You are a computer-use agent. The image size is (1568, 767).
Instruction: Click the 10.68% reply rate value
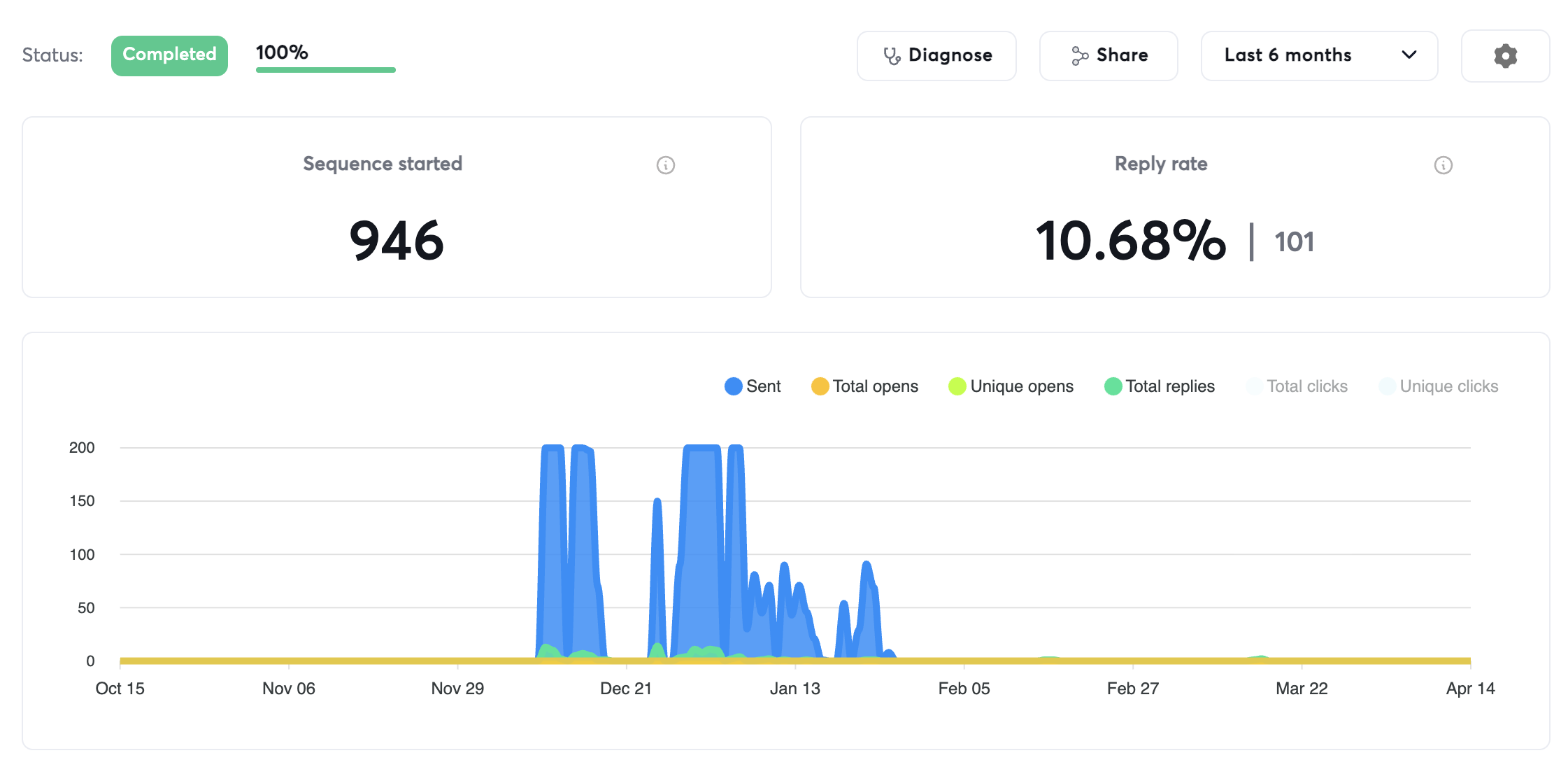(x=1131, y=241)
